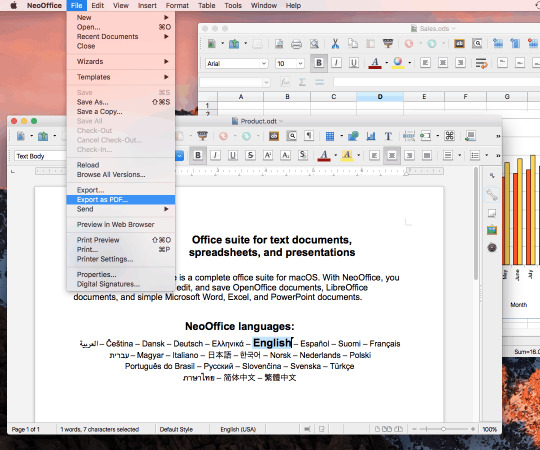Expand the font size 10 dropdown
Viewport: 540px width, 450px height.
300,63
